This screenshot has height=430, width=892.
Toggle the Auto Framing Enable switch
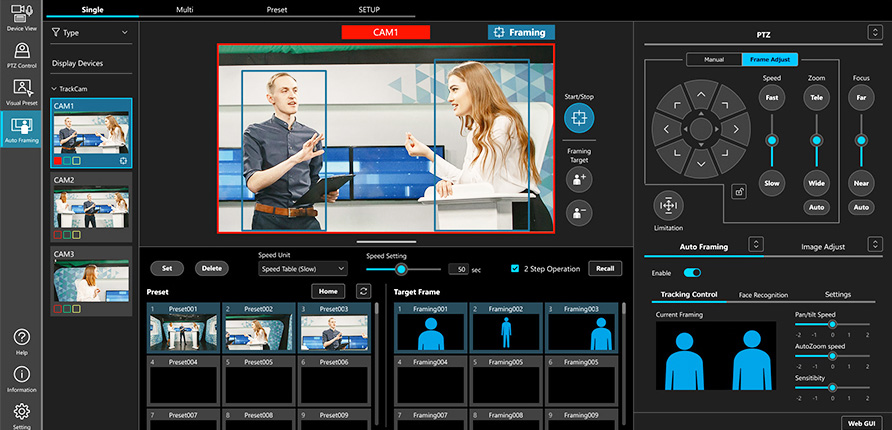pos(692,272)
